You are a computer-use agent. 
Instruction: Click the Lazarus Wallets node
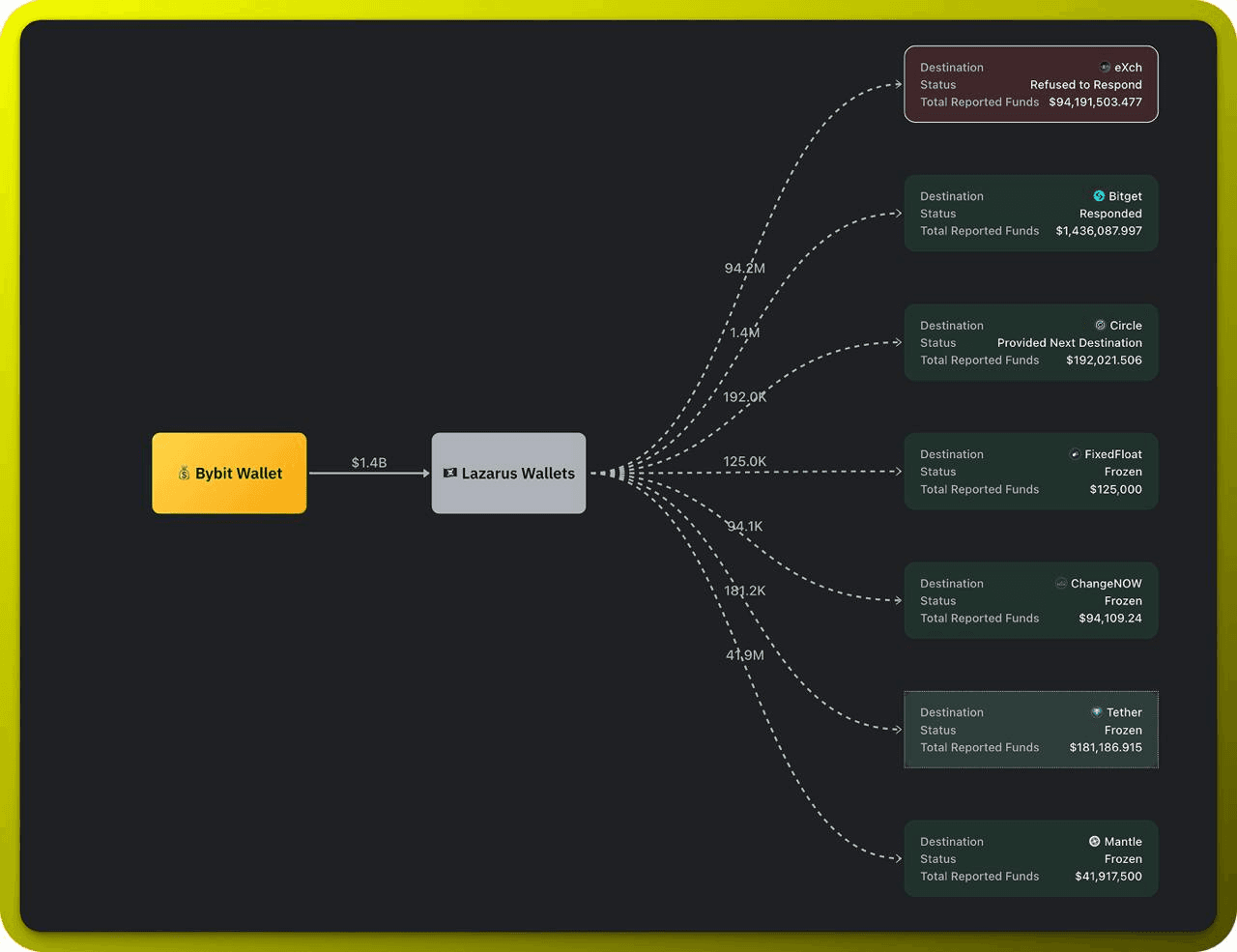pyautogui.click(x=508, y=473)
